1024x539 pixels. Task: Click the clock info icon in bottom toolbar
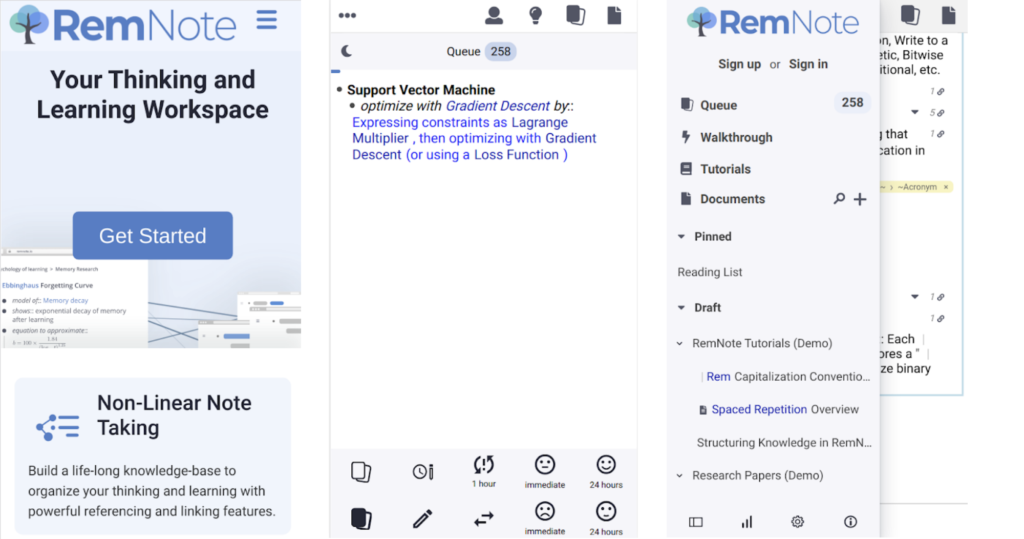tap(423, 471)
